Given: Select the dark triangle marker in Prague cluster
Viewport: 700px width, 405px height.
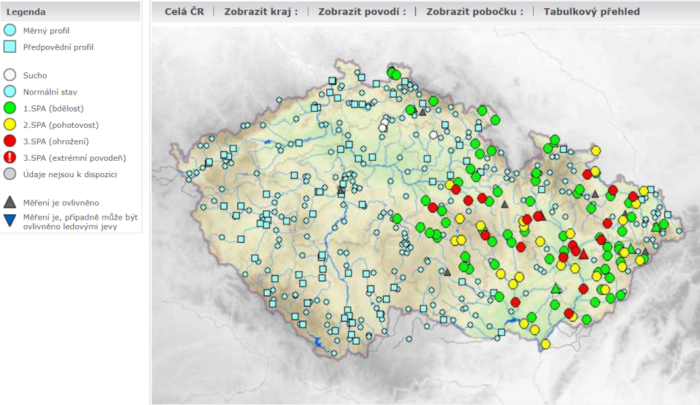Looking at the screenshot, I should (341, 190).
